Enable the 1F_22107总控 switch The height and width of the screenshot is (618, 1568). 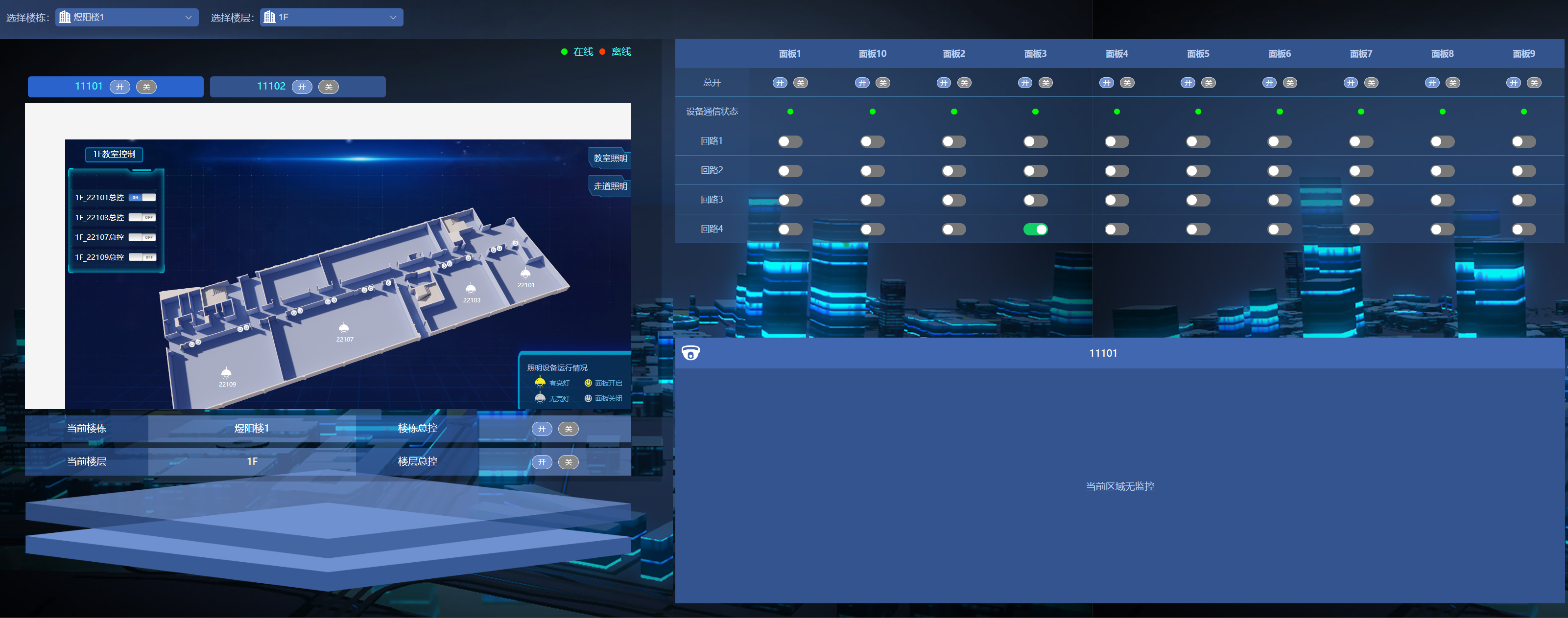143,237
